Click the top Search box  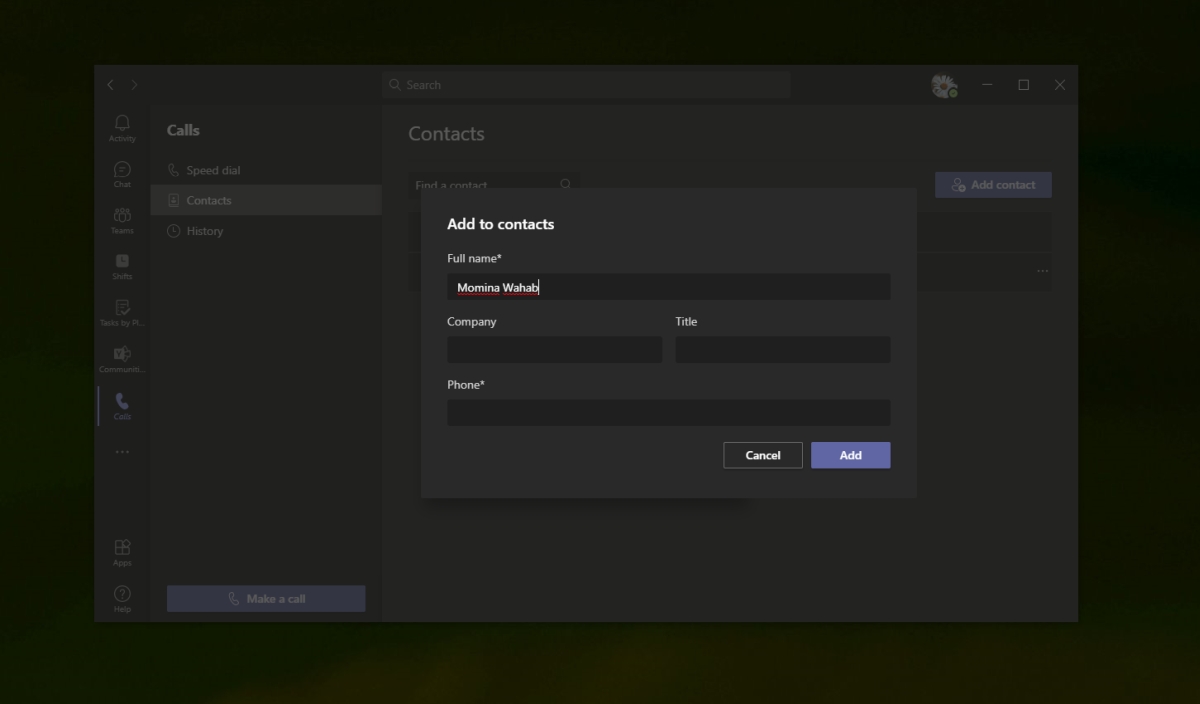click(x=586, y=85)
